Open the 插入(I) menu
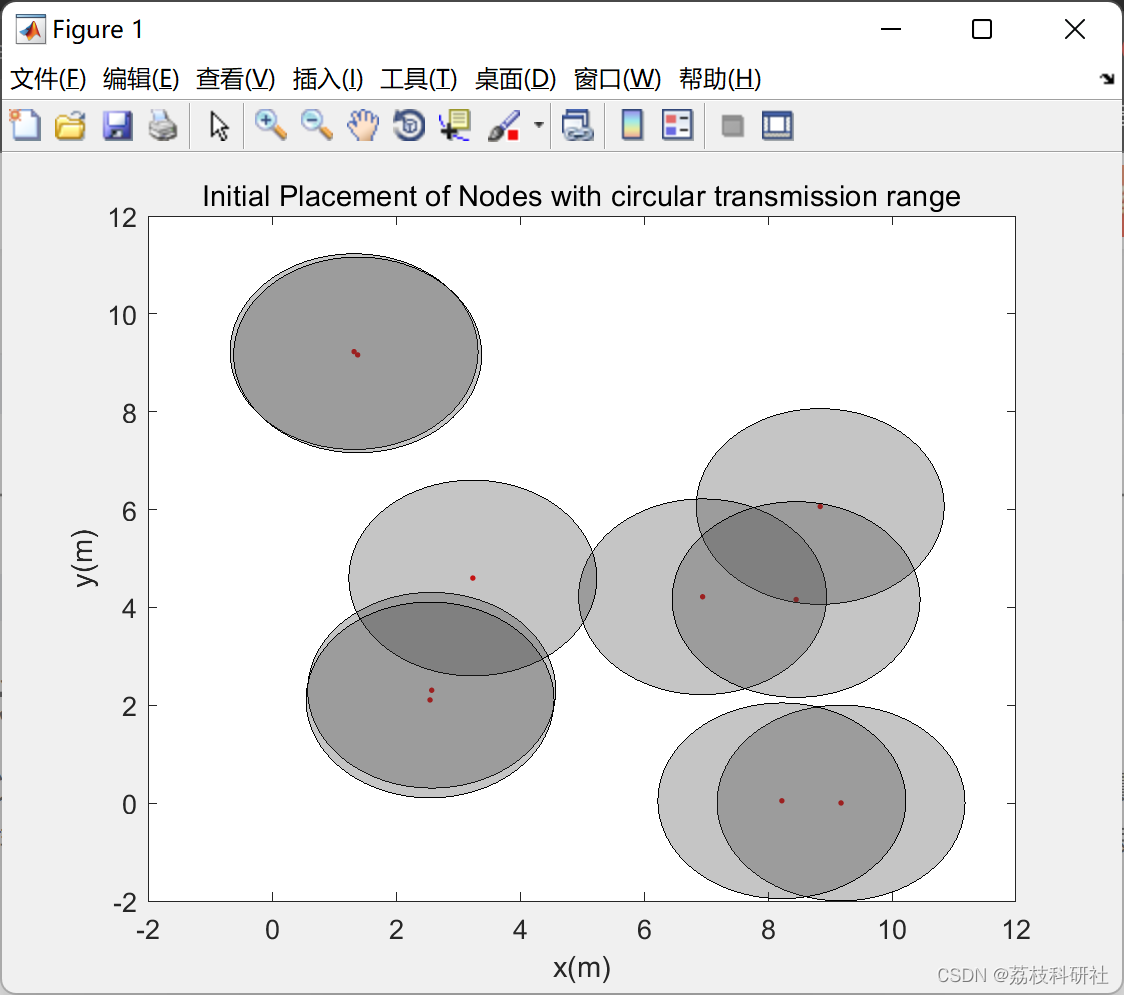The height and width of the screenshot is (995, 1124). [328, 79]
